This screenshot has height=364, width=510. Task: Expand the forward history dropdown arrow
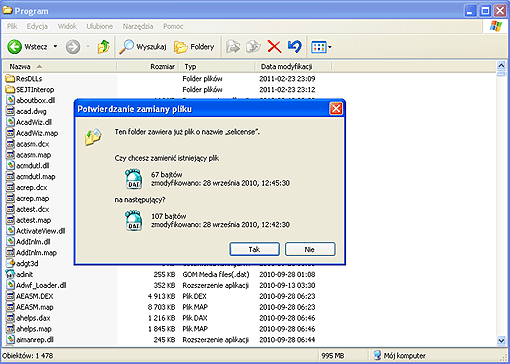88,46
